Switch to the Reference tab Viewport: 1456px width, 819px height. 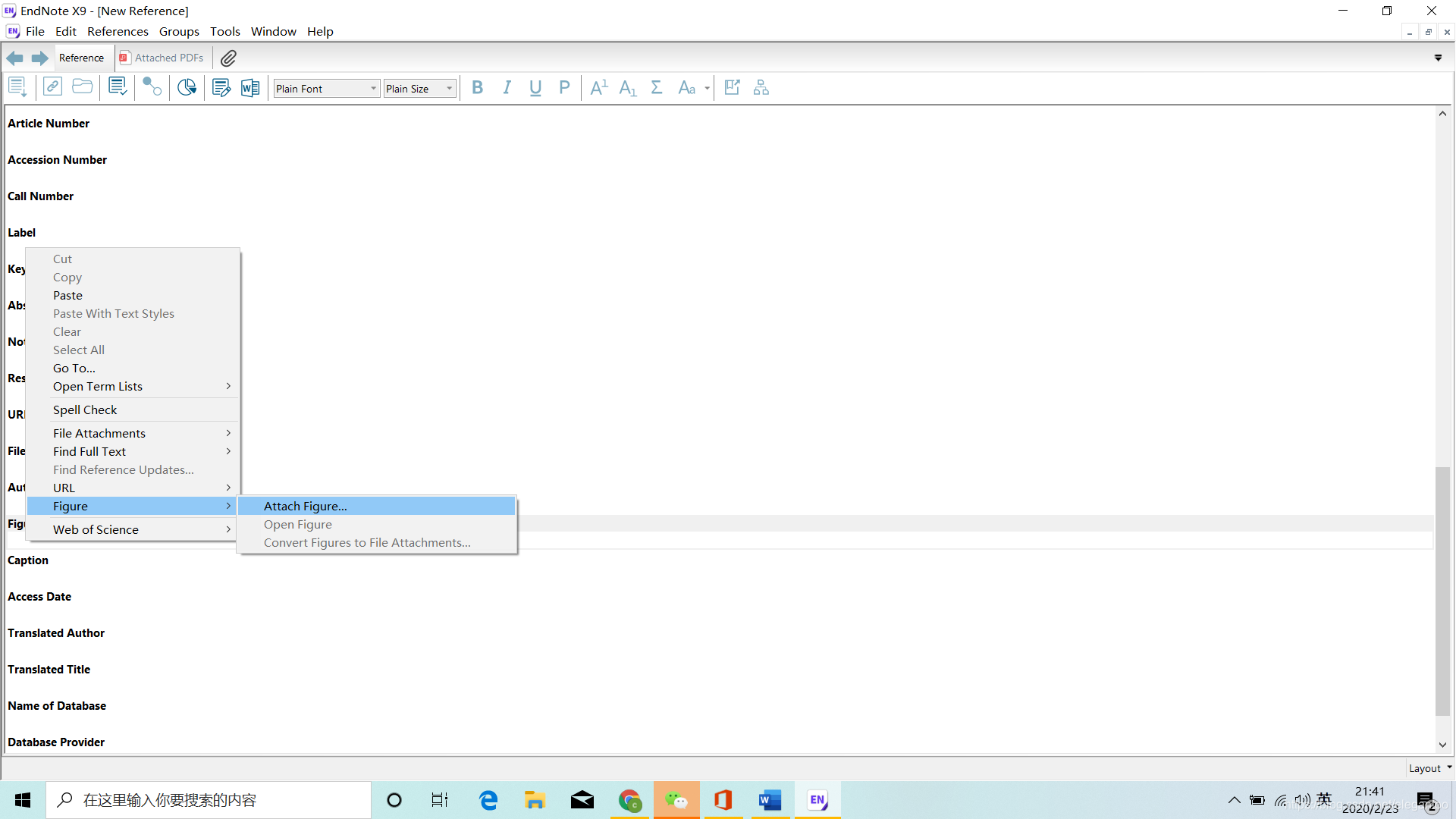click(81, 58)
